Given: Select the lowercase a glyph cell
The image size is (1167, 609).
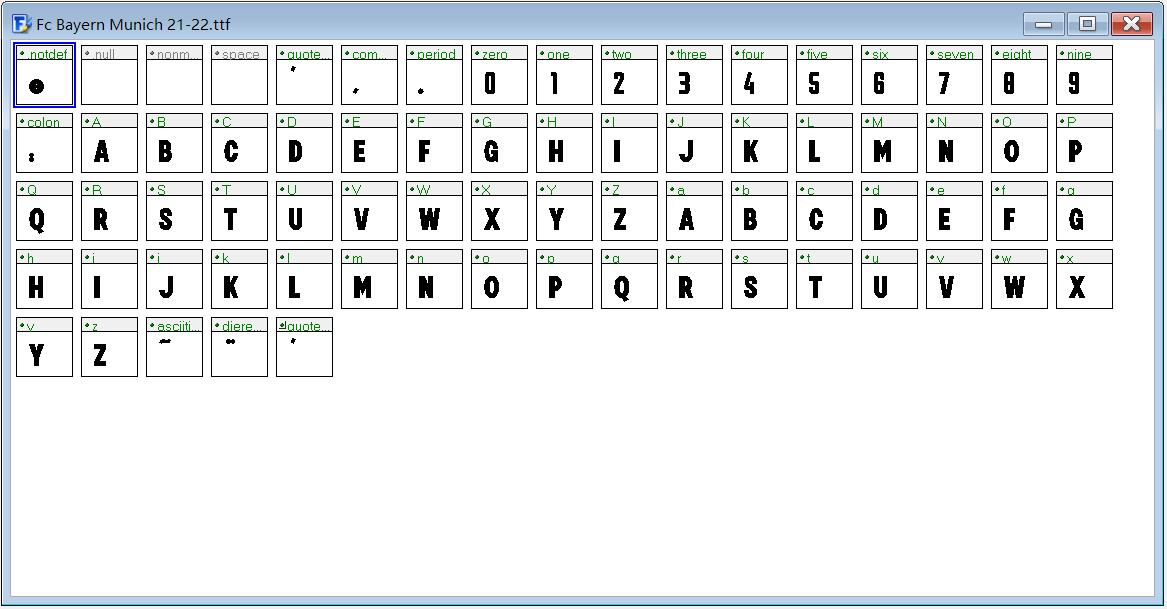Looking at the screenshot, I should pos(694,211).
